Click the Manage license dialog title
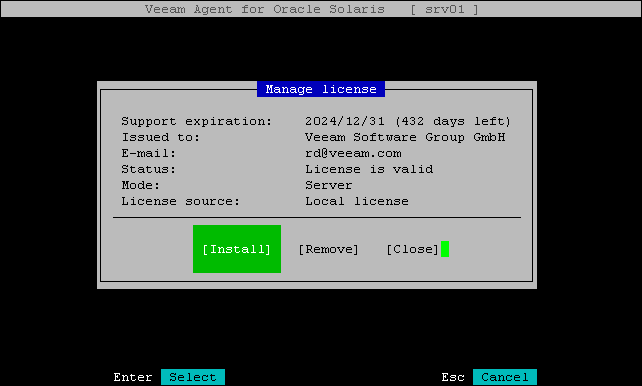642x386 pixels. (x=321, y=89)
